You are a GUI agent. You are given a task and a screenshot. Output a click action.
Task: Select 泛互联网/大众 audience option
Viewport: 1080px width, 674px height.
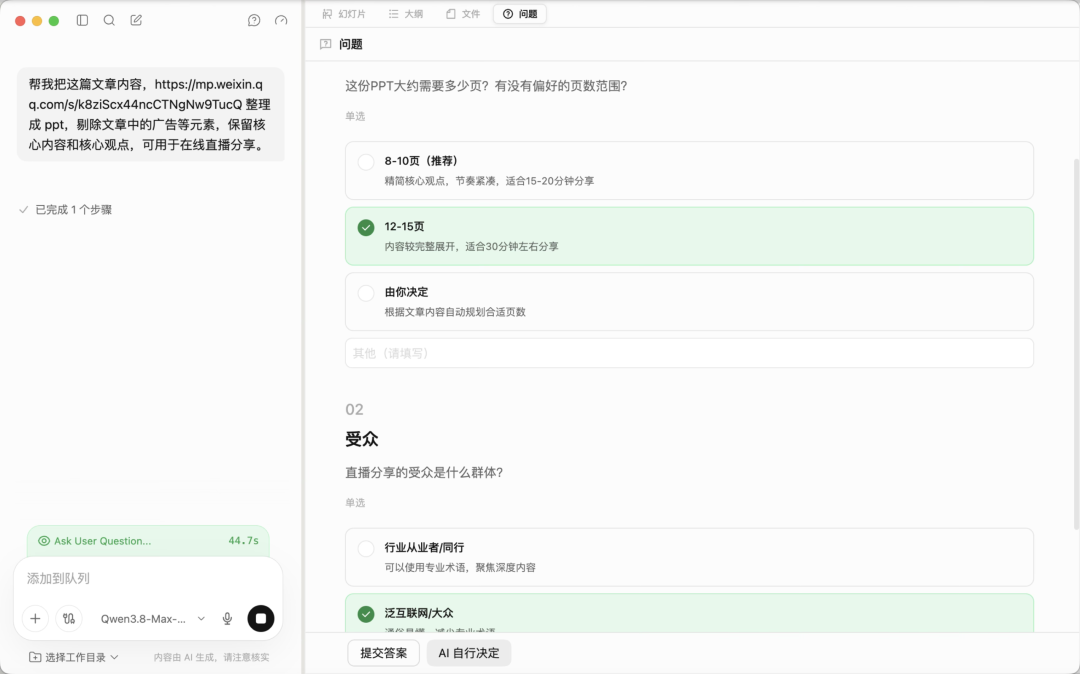pyautogui.click(x=689, y=613)
